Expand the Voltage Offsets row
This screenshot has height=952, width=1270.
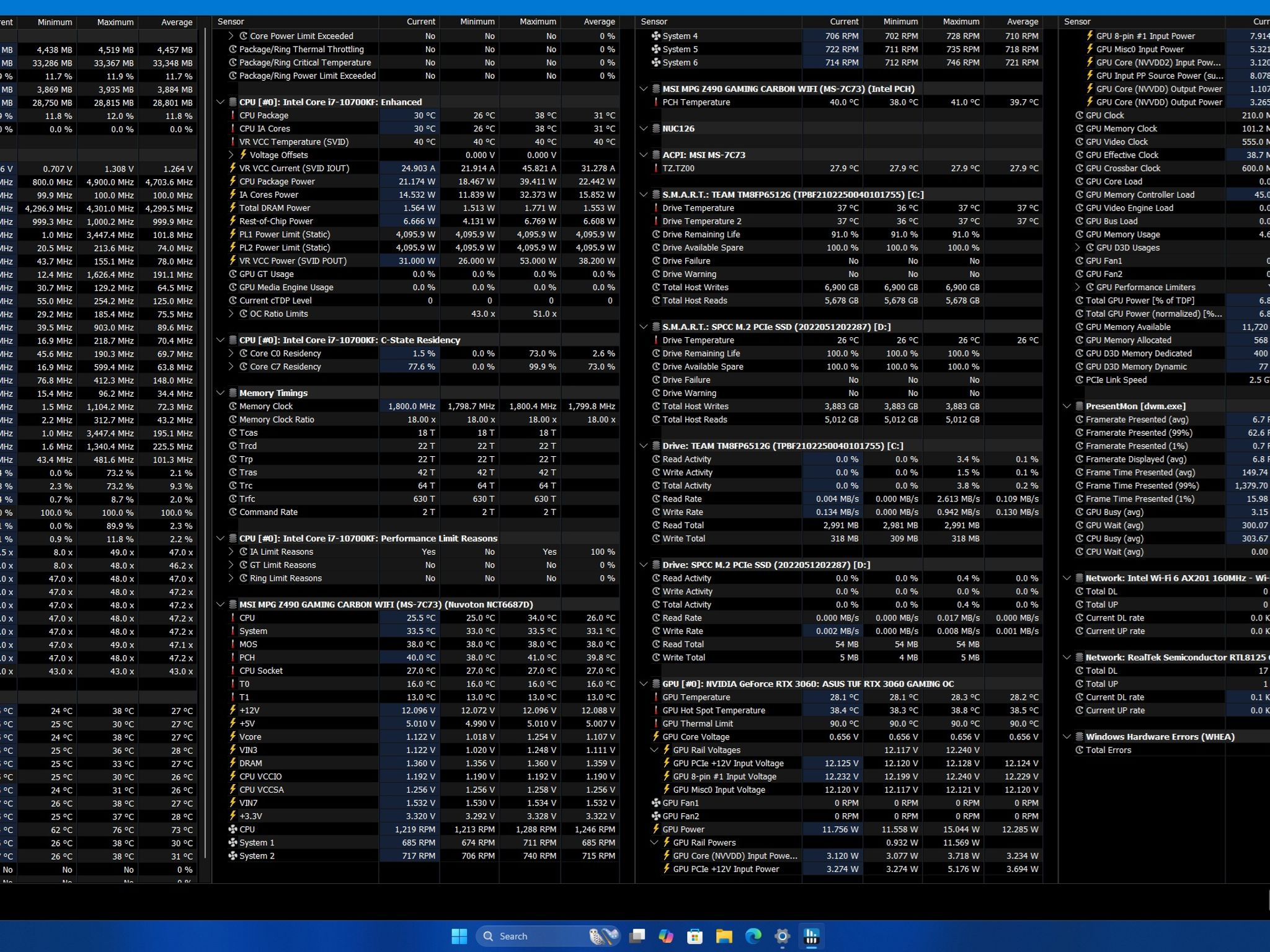[x=231, y=155]
